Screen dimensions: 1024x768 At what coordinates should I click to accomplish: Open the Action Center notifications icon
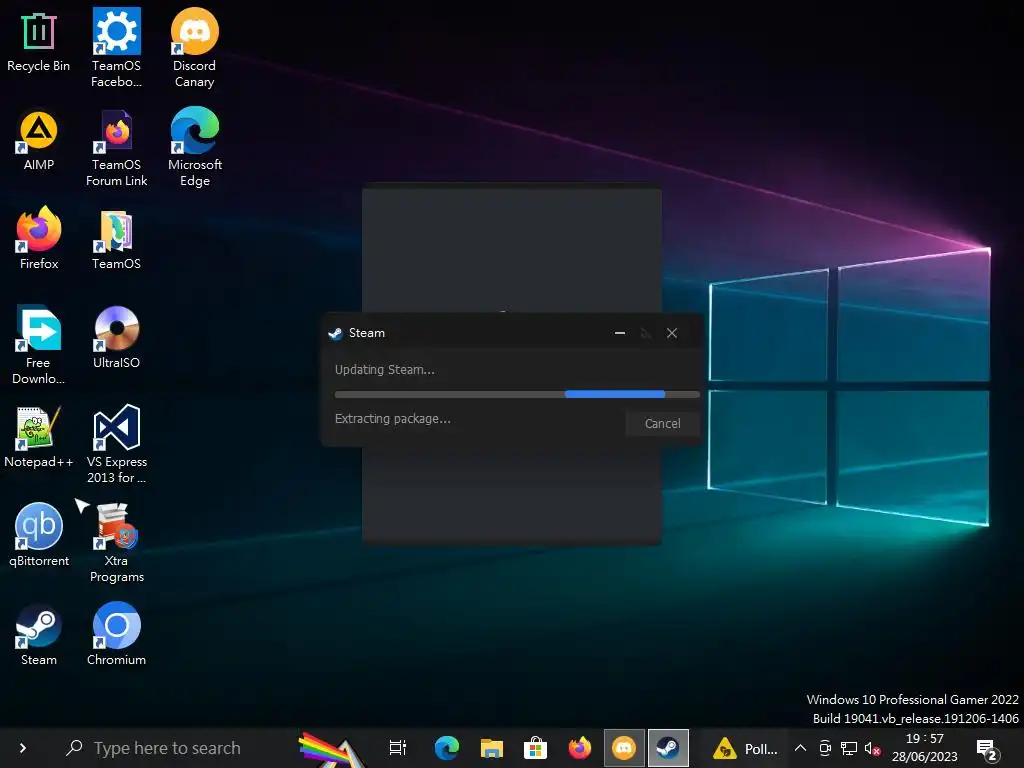[x=988, y=750]
